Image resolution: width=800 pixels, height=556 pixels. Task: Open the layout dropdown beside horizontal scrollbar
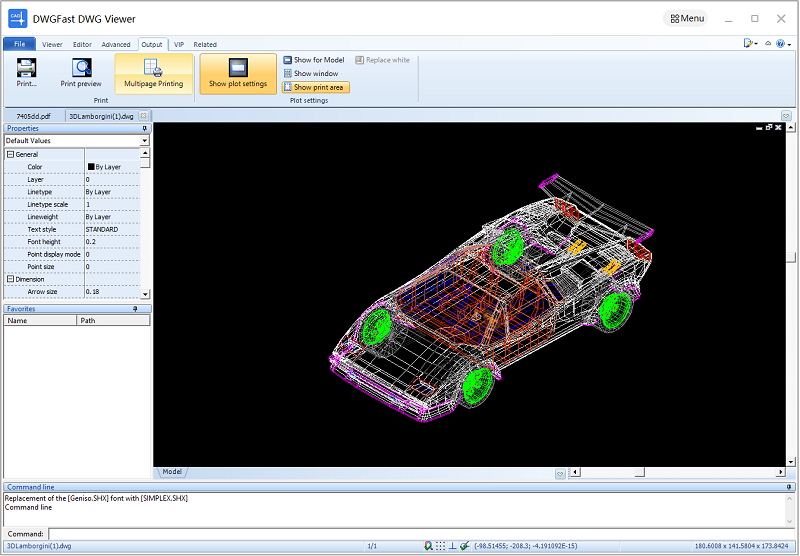tap(560, 474)
